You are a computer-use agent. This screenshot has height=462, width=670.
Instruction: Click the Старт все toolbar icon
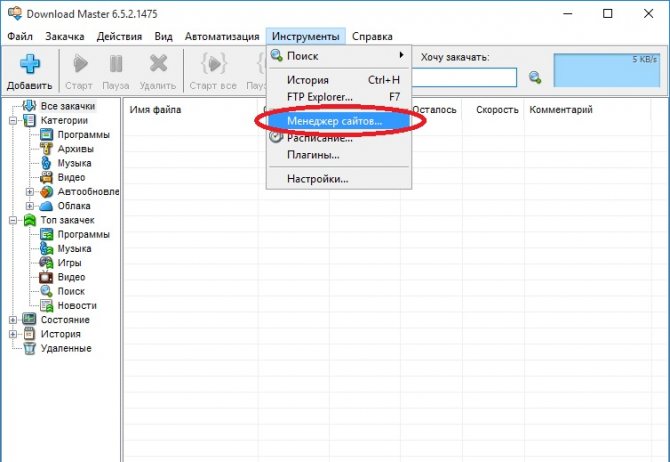click(x=213, y=64)
